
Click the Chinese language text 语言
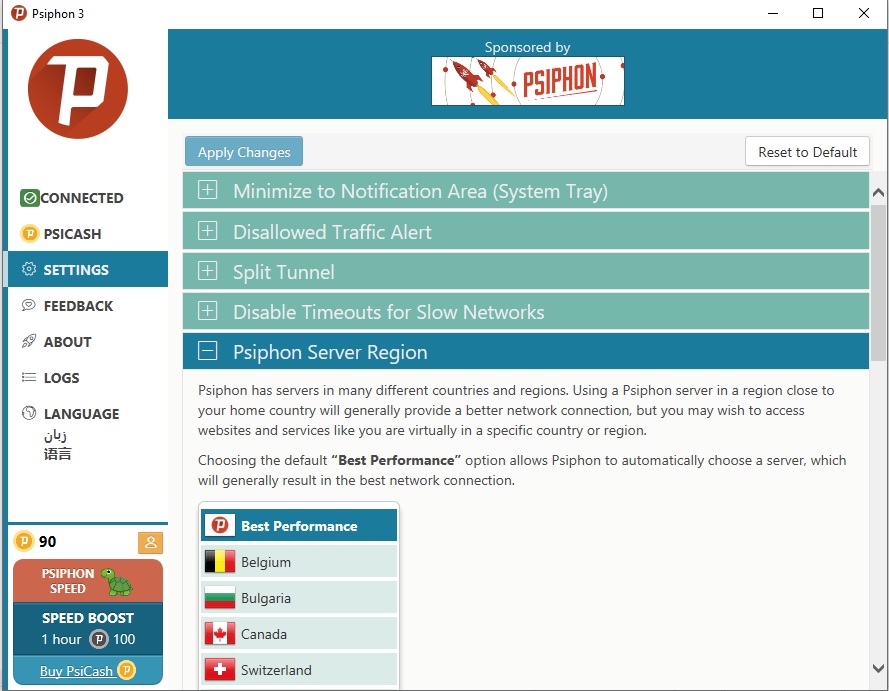[57, 453]
